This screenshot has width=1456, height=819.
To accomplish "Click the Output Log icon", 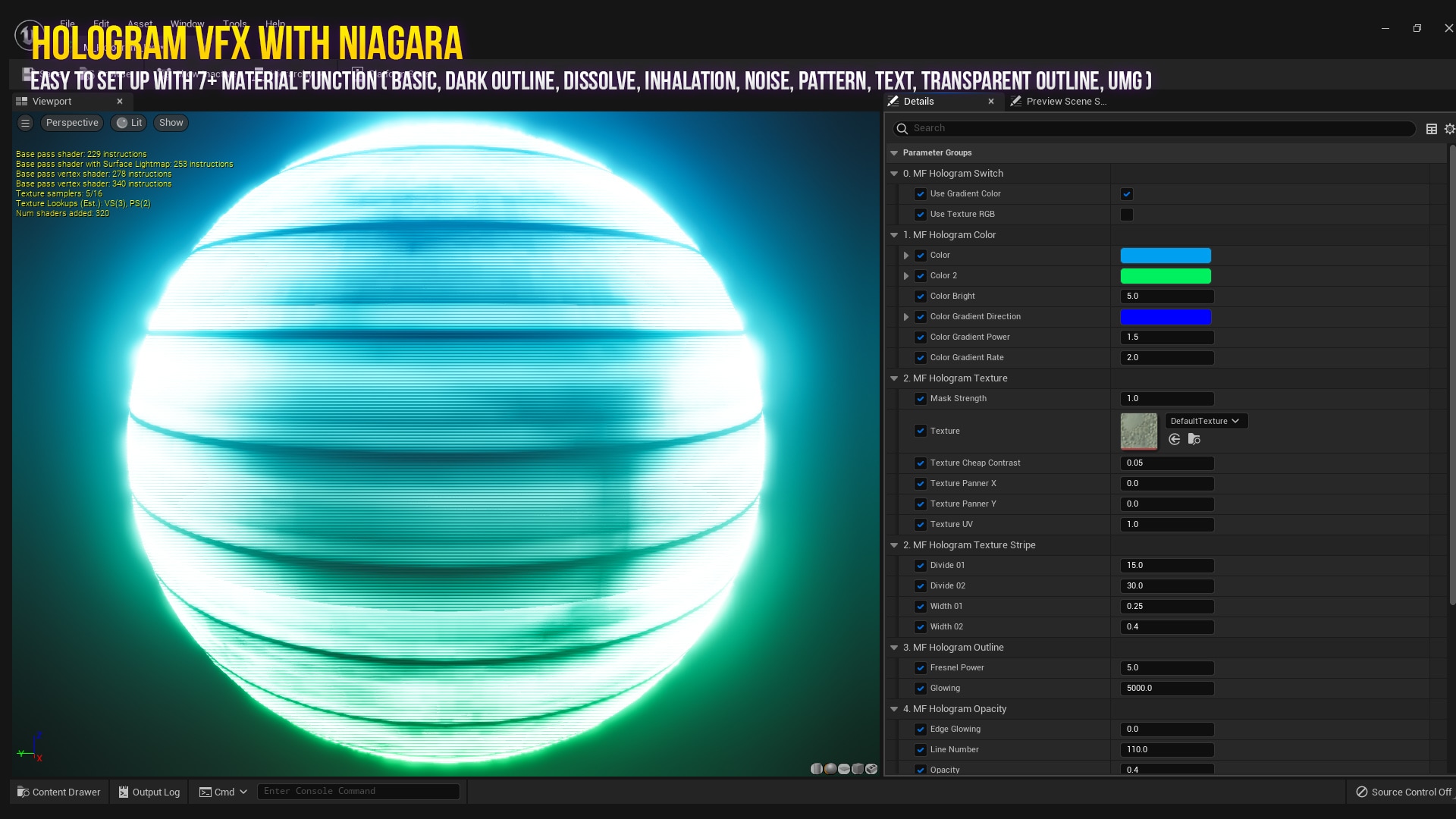I will (124, 792).
